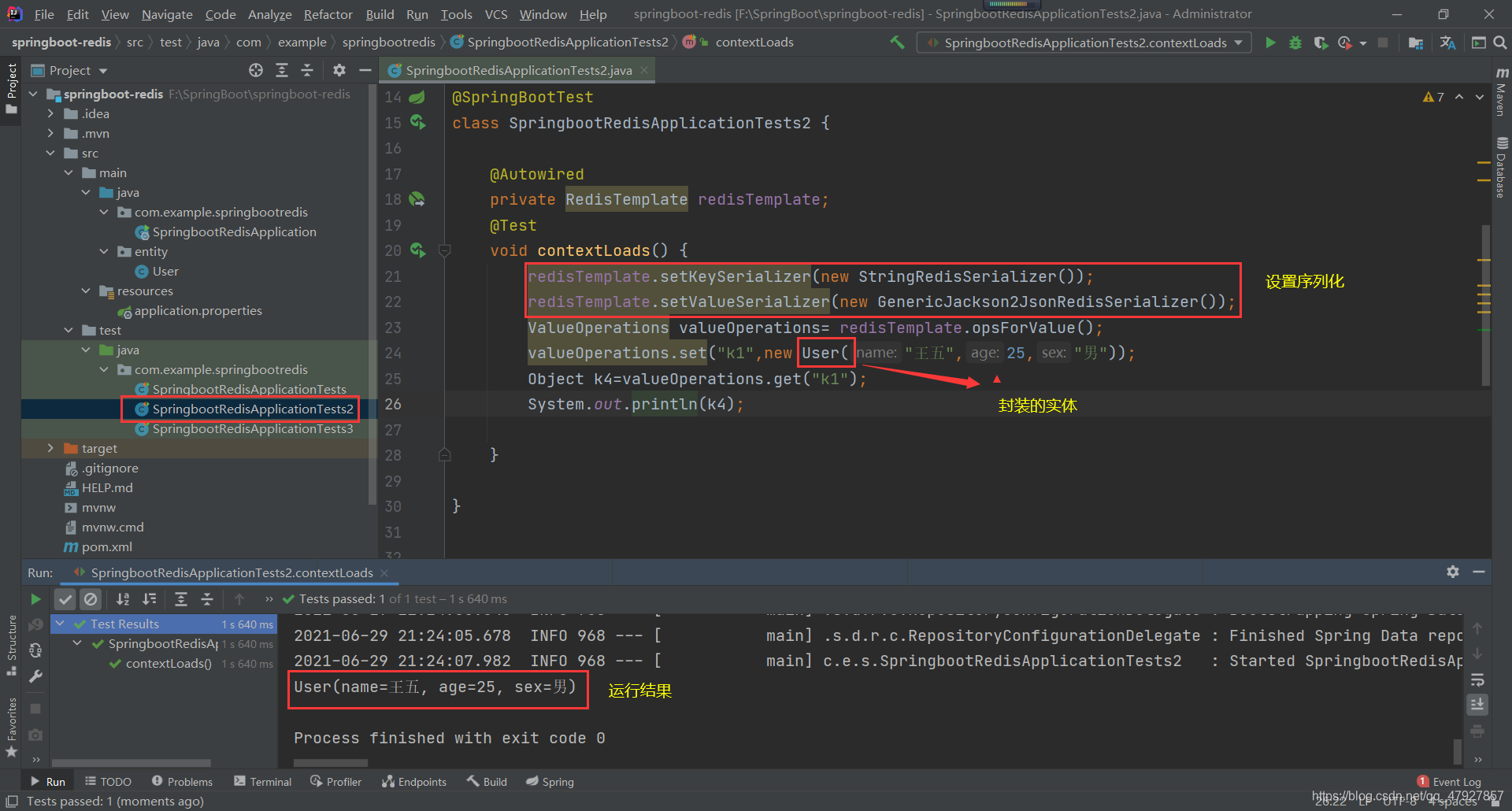Toggle the Favorites tool window stripe
This screenshot has width=1512, height=811.
(11, 728)
